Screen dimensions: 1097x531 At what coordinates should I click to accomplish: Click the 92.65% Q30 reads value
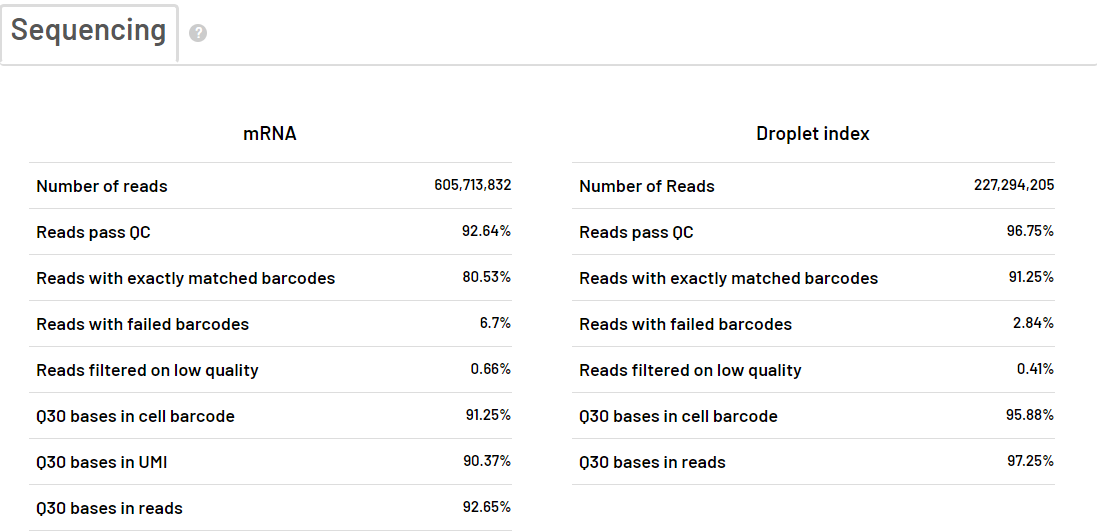(486, 507)
